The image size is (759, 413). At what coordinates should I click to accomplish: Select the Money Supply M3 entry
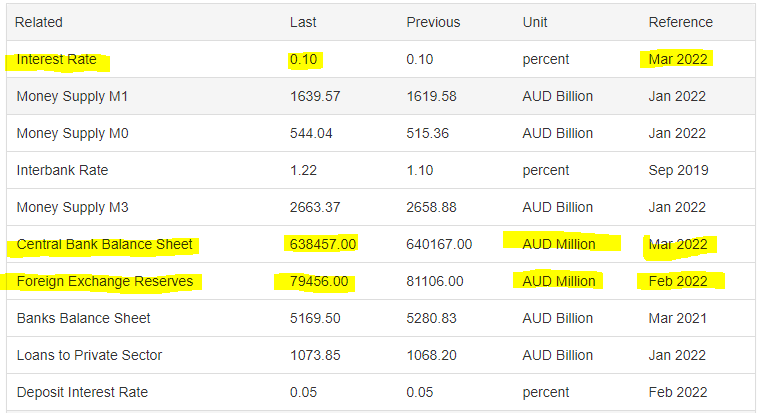coord(73,207)
